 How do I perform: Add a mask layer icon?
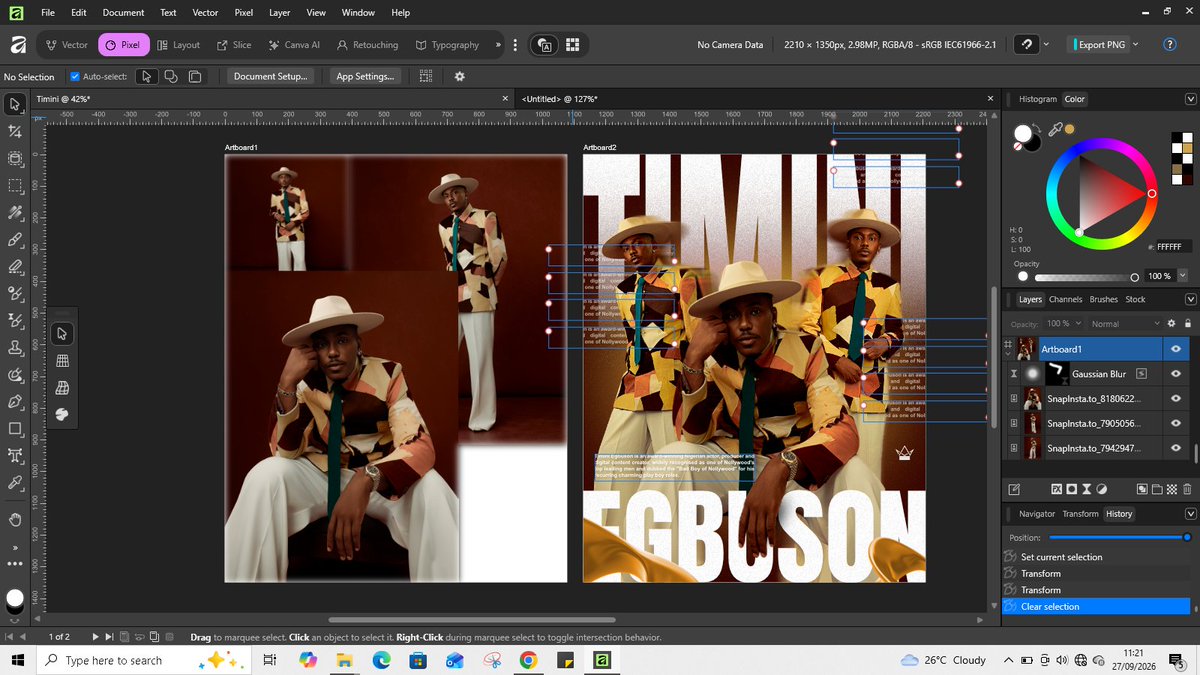point(1071,489)
